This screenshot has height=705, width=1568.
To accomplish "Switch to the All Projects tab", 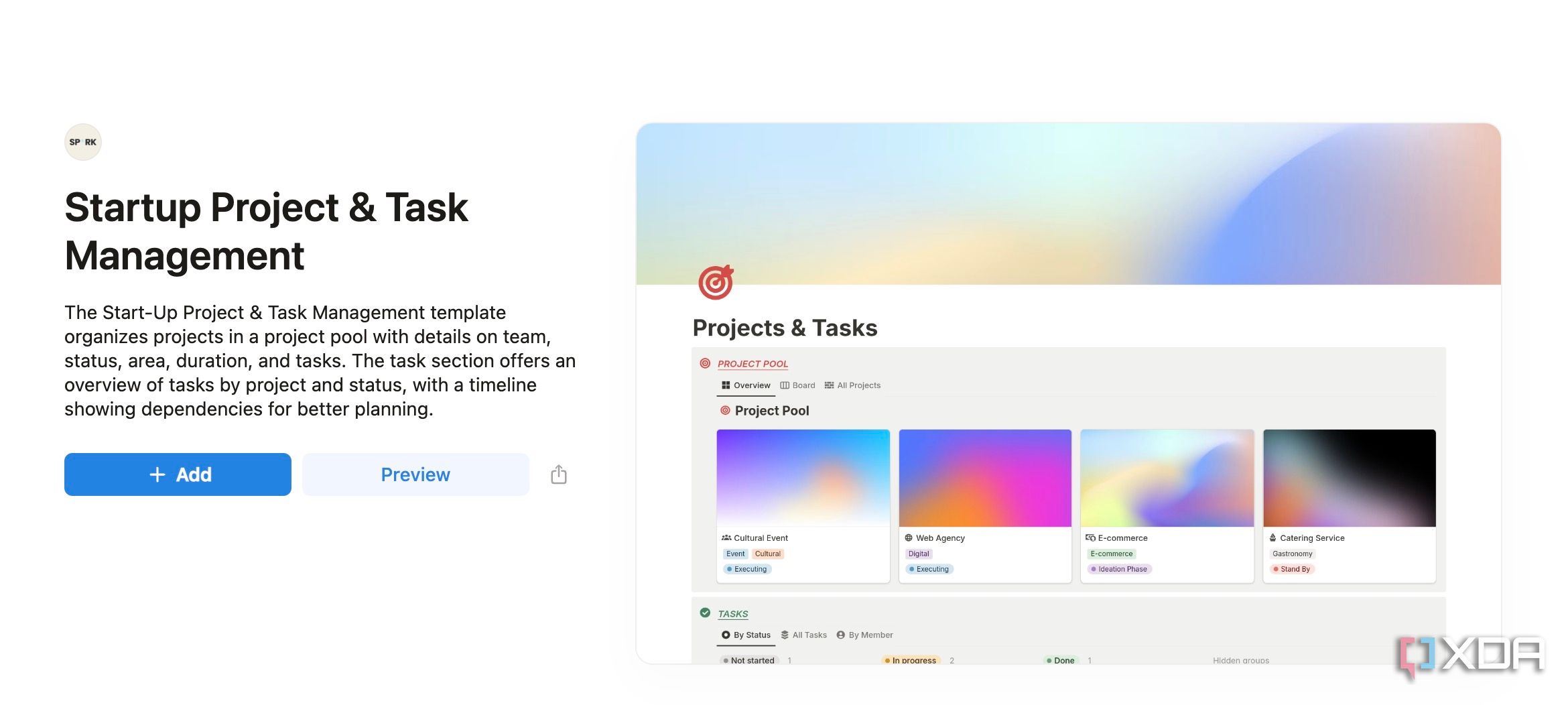I will pyautogui.click(x=852, y=385).
